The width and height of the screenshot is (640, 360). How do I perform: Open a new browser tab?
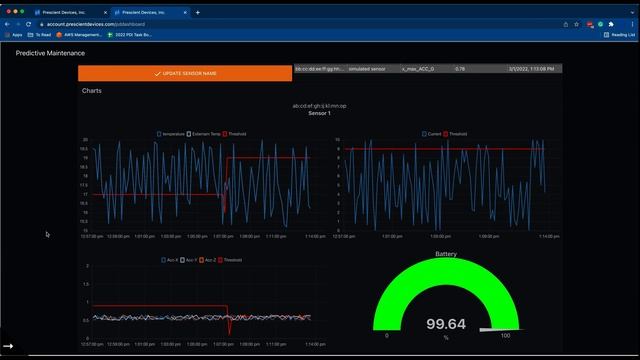pos(198,13)
